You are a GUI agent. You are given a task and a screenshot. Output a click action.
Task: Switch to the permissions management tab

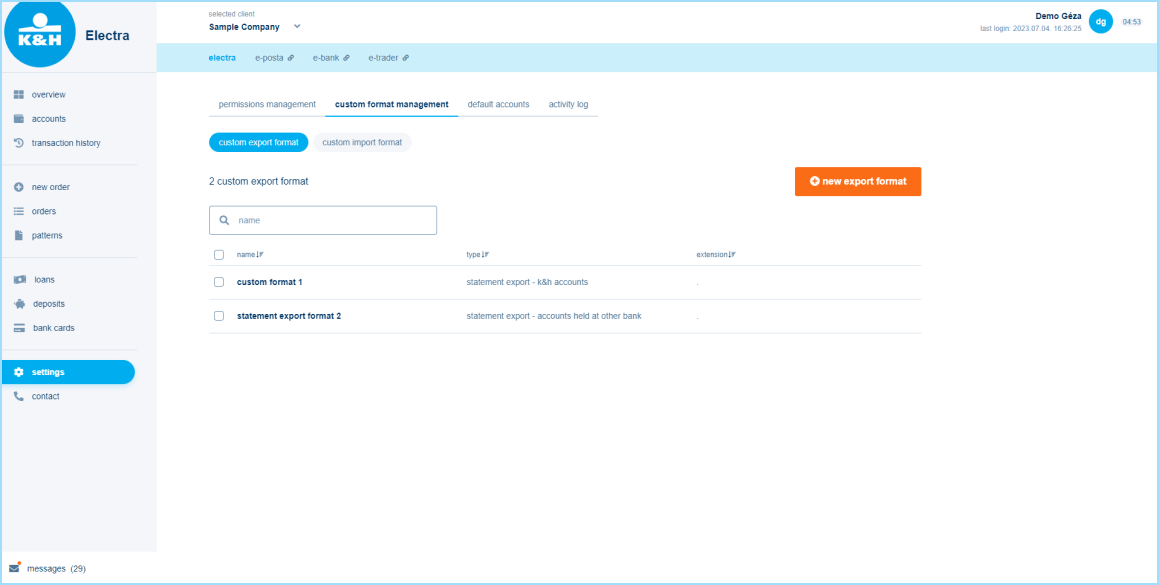267,104
